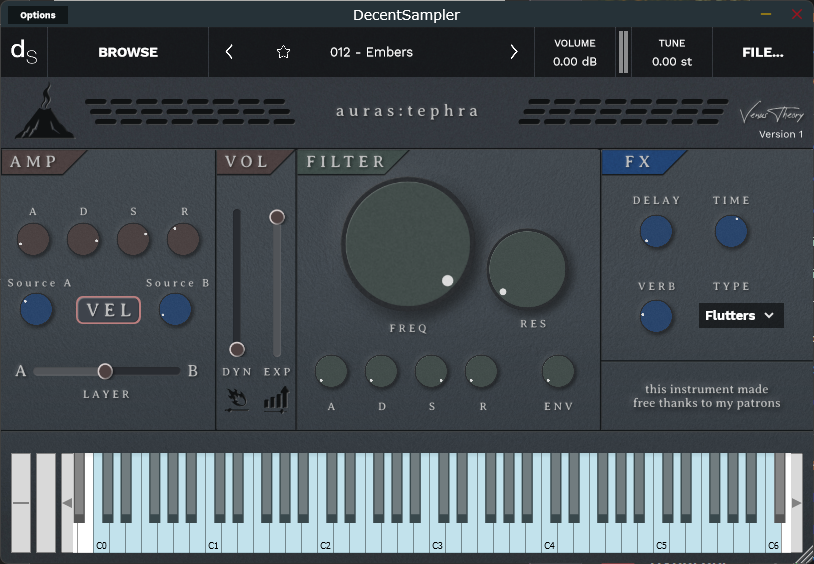Click the large filter FREQ knob

(408, 244)
